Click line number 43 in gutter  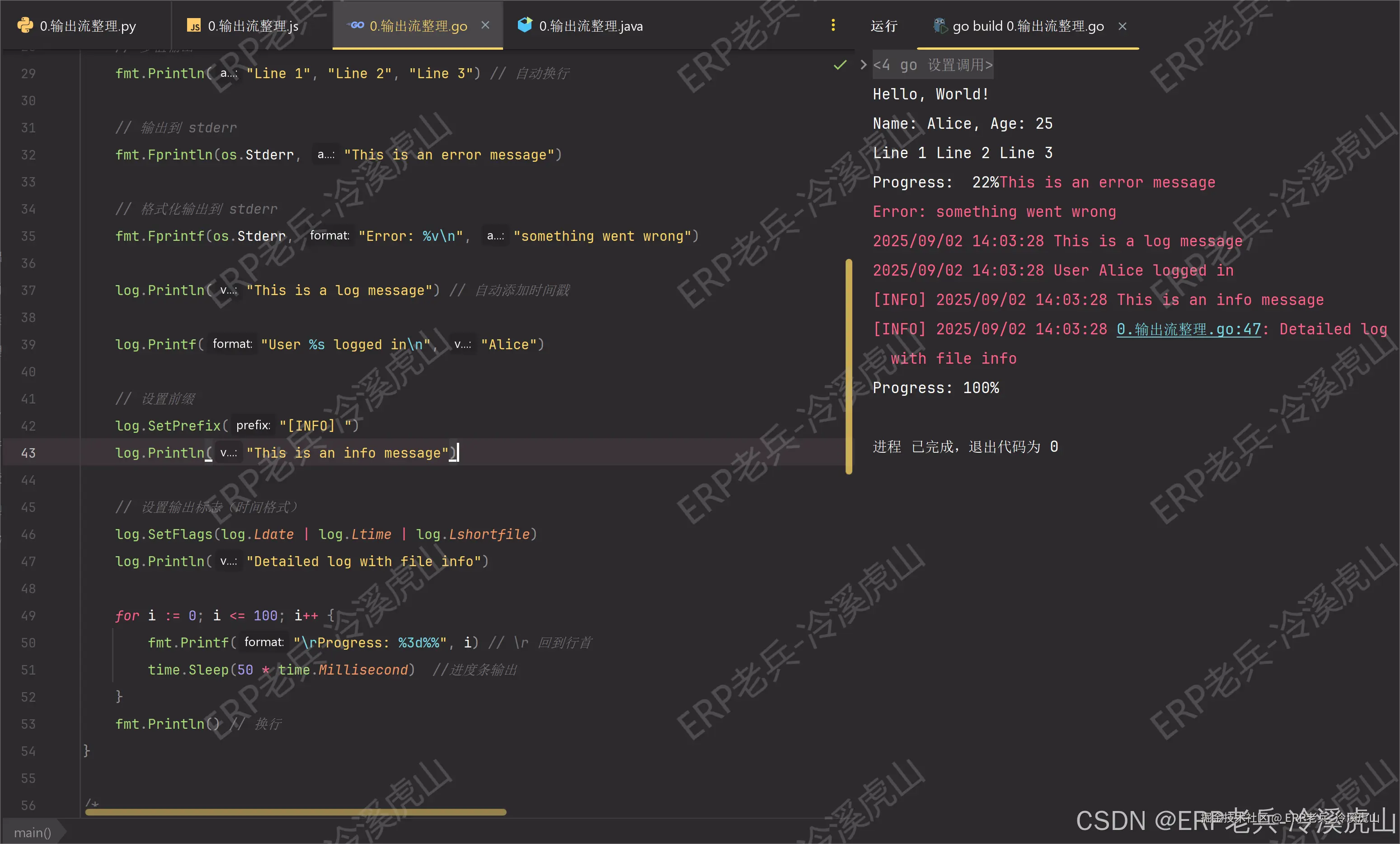click(28, 453)
